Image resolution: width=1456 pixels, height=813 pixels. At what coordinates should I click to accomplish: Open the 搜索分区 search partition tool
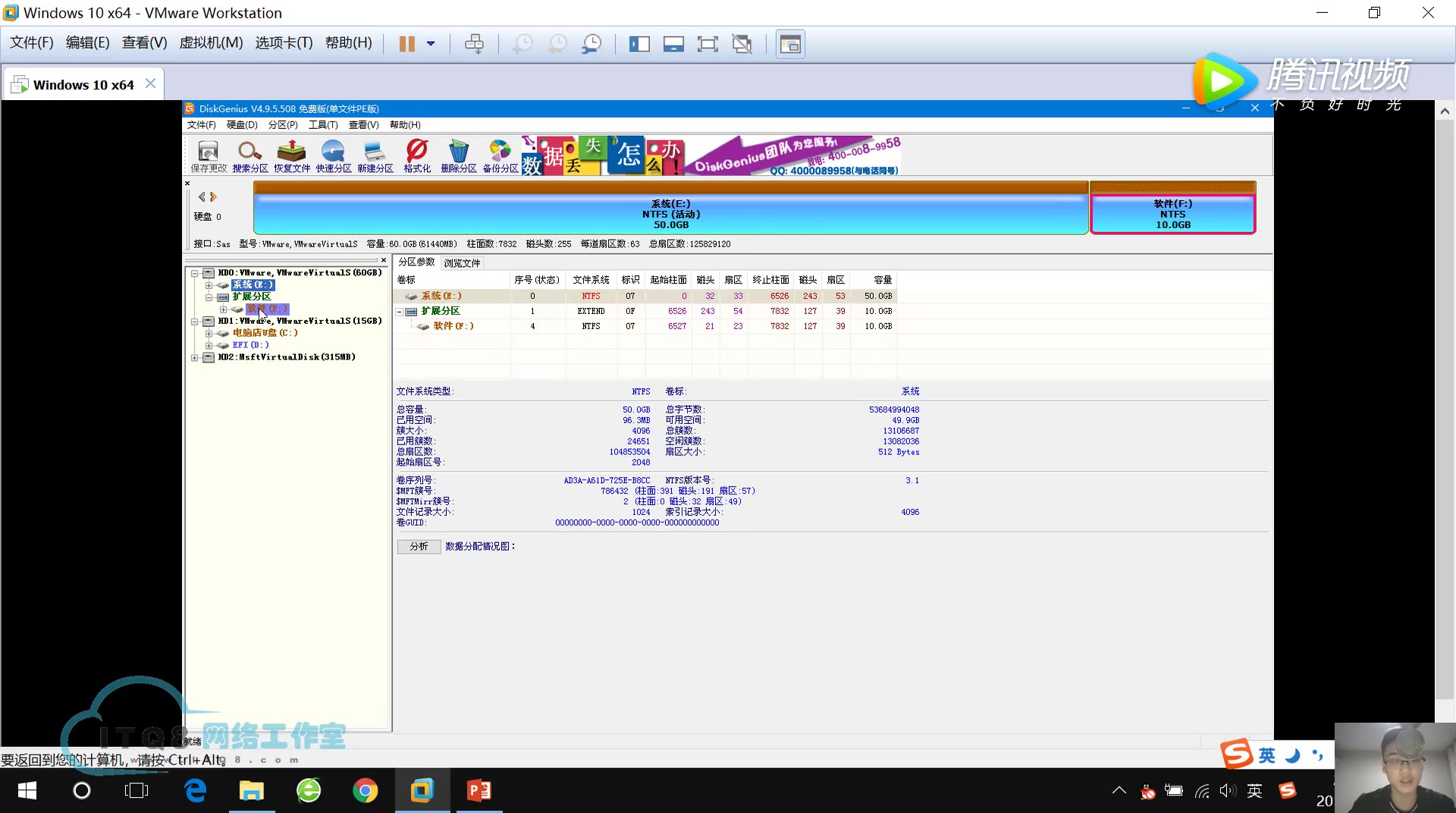tap(250, 156)
